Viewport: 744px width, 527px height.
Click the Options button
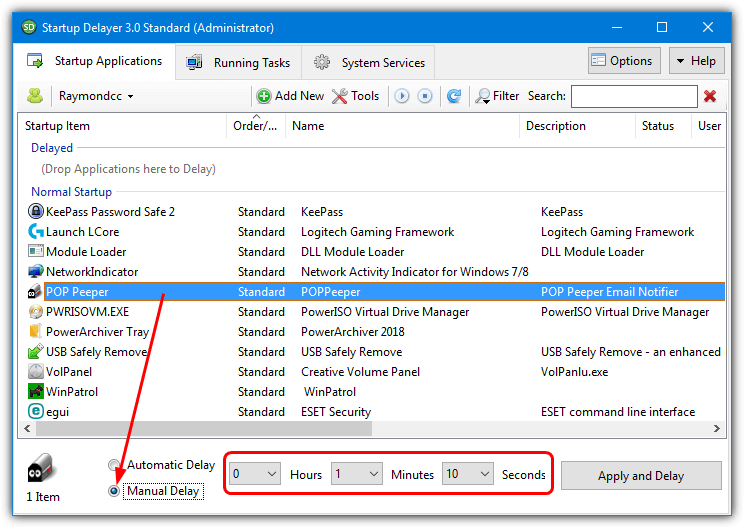point(624,61)
